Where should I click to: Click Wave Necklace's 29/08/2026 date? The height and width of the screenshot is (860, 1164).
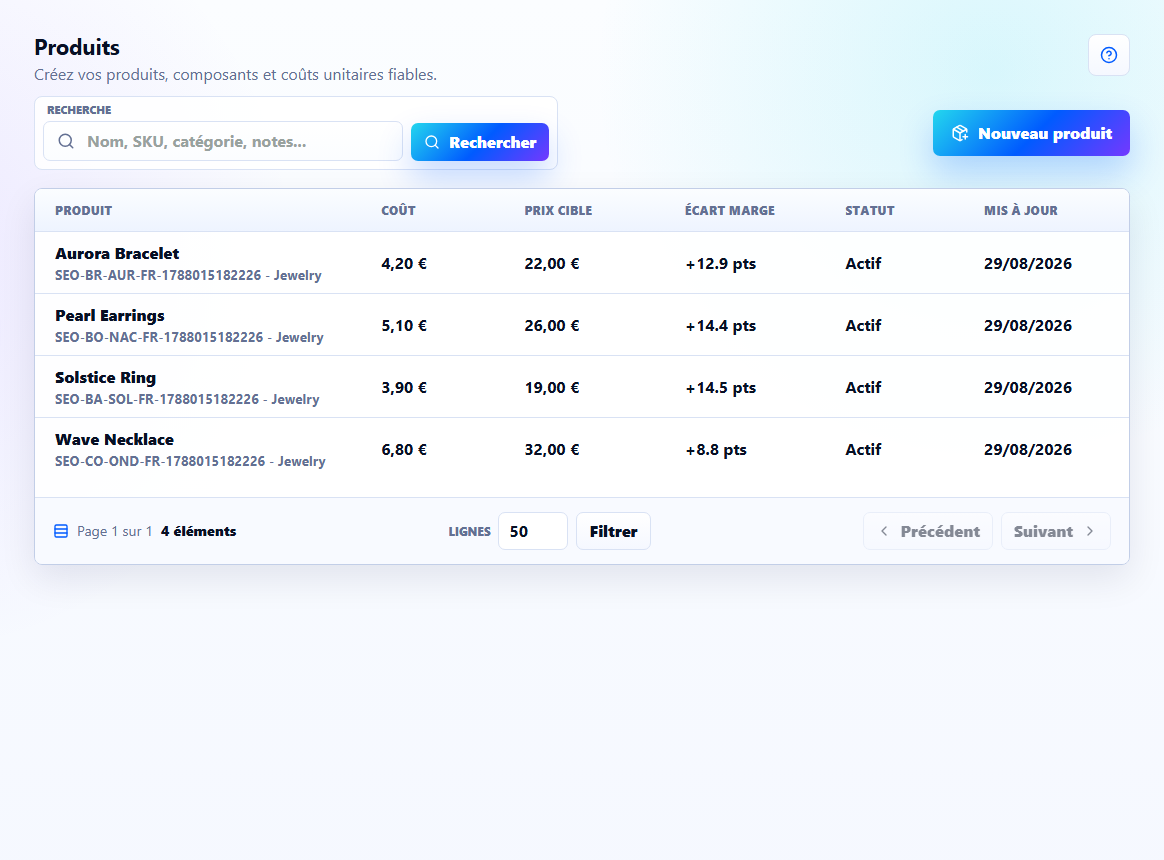pyautogui.click(x=1028, y=450)
